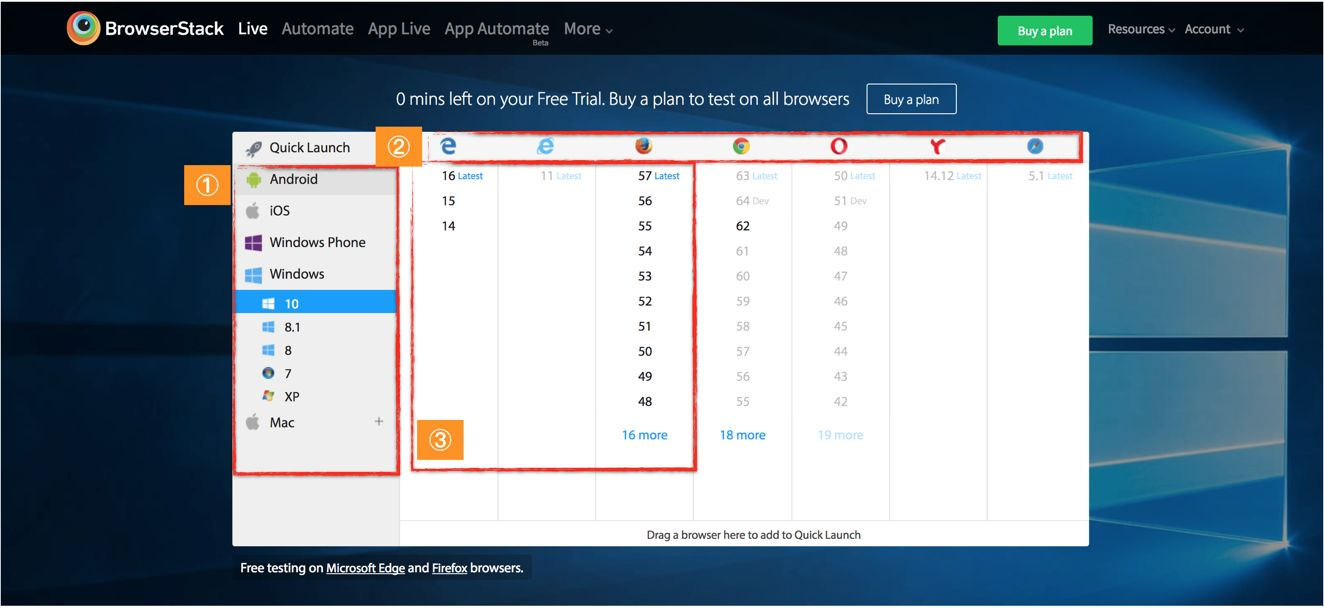Select Windows 8.1

point(315,327)
